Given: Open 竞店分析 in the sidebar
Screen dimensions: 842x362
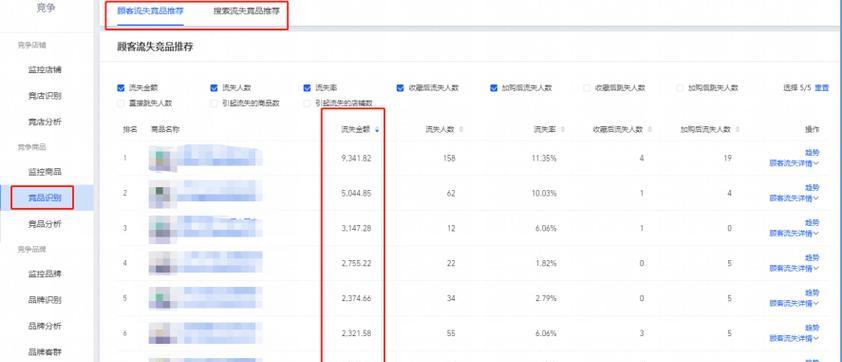Looking at the screenshot, I should (x=45, y=122).
